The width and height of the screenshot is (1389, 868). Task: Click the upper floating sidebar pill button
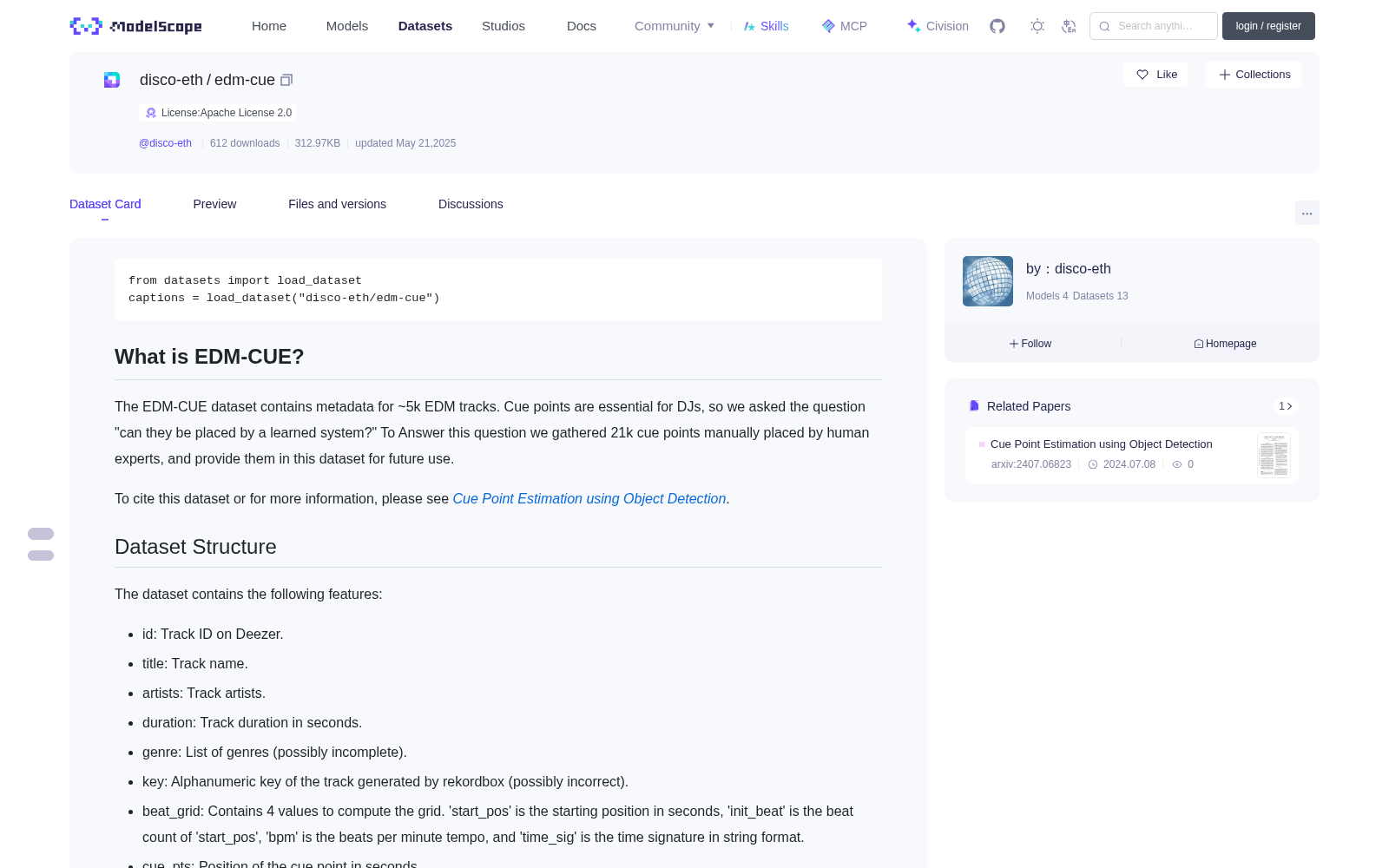(x=41, y=534)
